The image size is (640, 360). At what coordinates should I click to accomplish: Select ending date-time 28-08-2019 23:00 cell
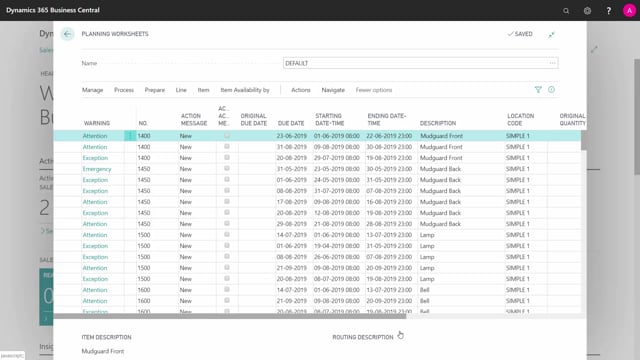[389, 224]
